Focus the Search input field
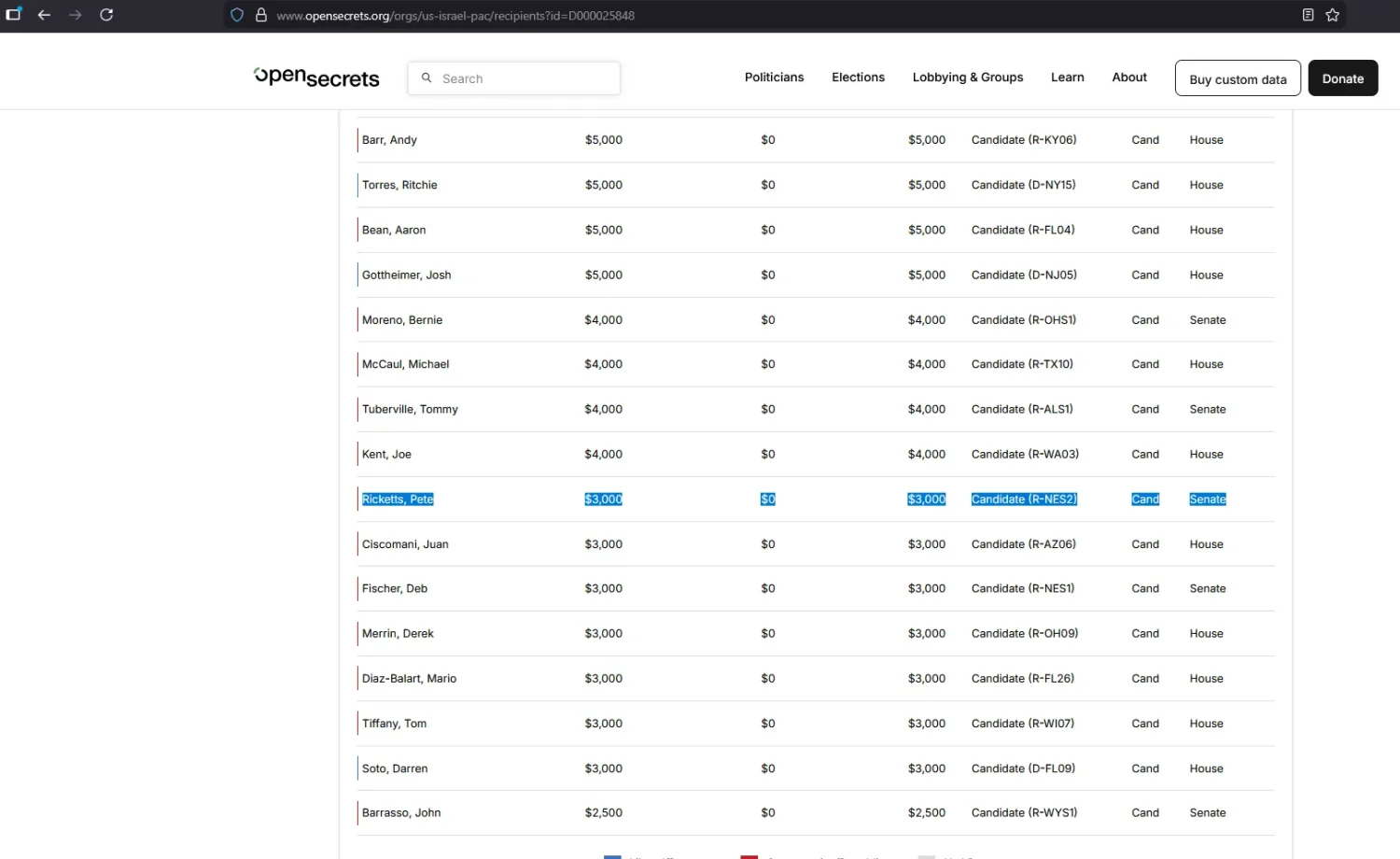This screenshot has height=859, width=1400. tap(514, 78)
